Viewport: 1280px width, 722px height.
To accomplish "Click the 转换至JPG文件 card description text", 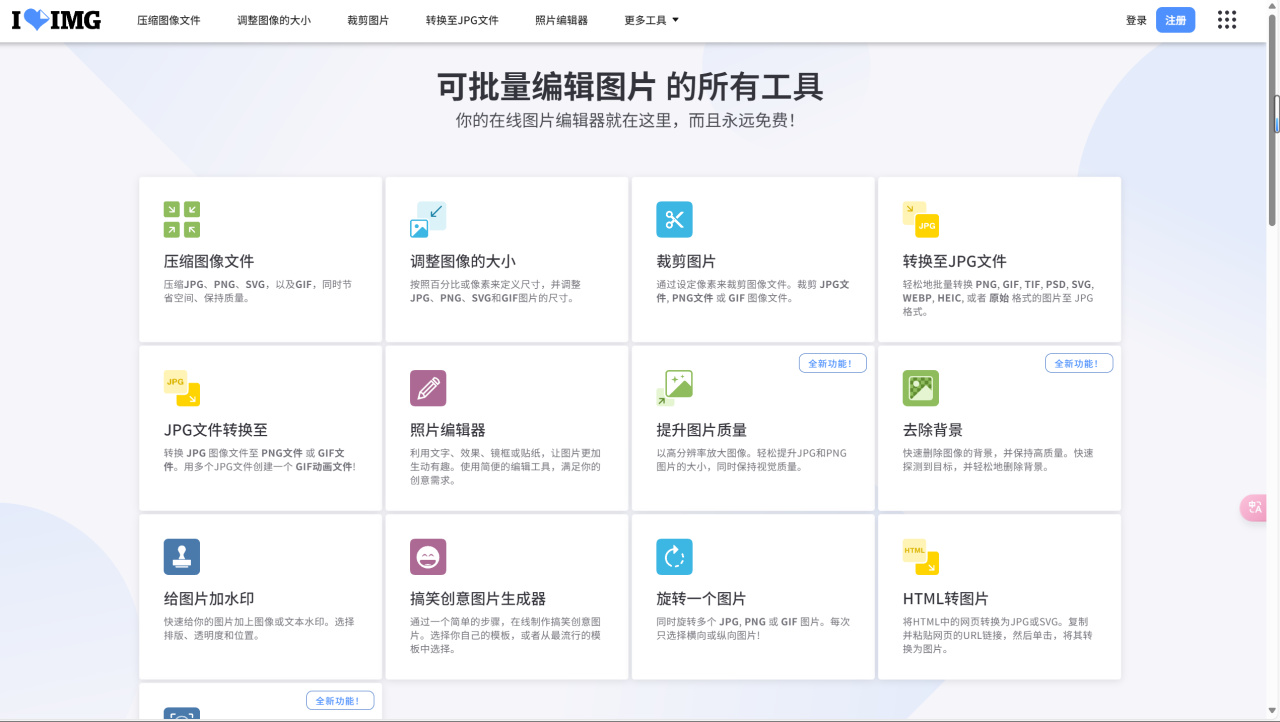I will pyautogui.click(x=998, y=298).
